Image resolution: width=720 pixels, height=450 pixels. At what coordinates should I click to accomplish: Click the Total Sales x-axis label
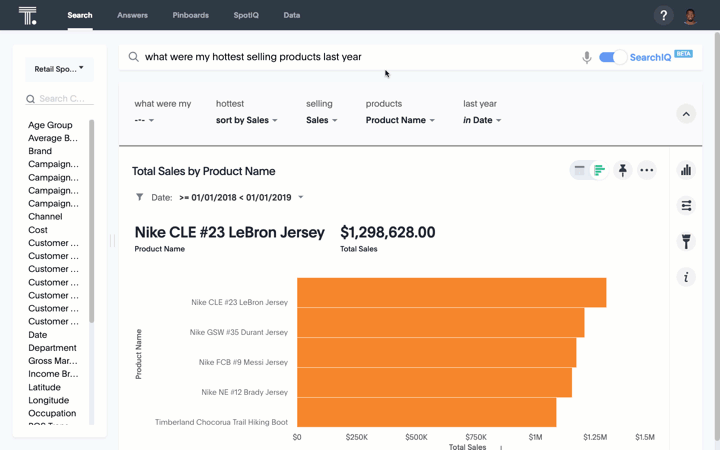(467, 446)
